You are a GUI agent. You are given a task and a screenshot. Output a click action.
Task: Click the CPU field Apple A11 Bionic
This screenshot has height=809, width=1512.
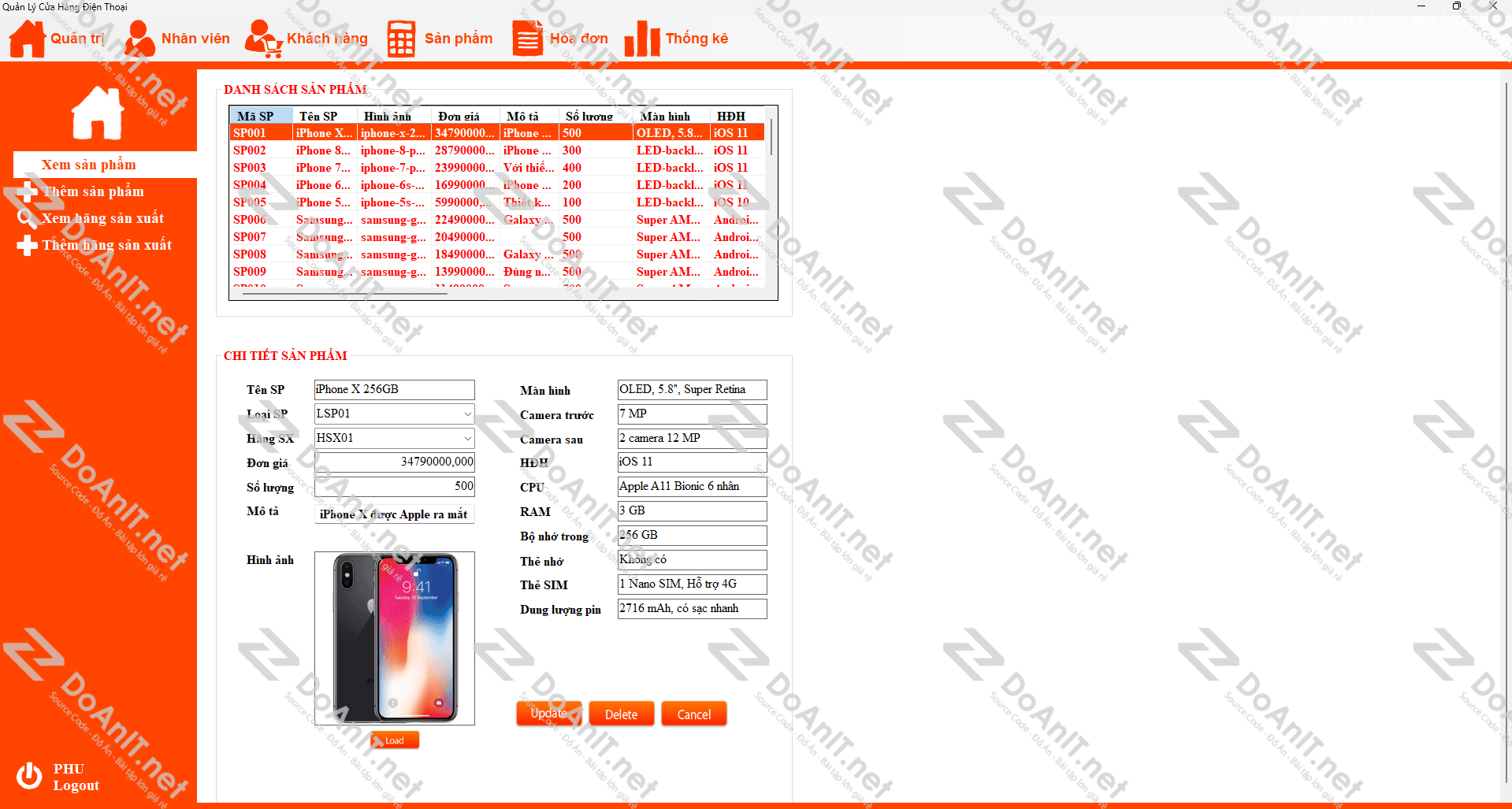point(693,486)
